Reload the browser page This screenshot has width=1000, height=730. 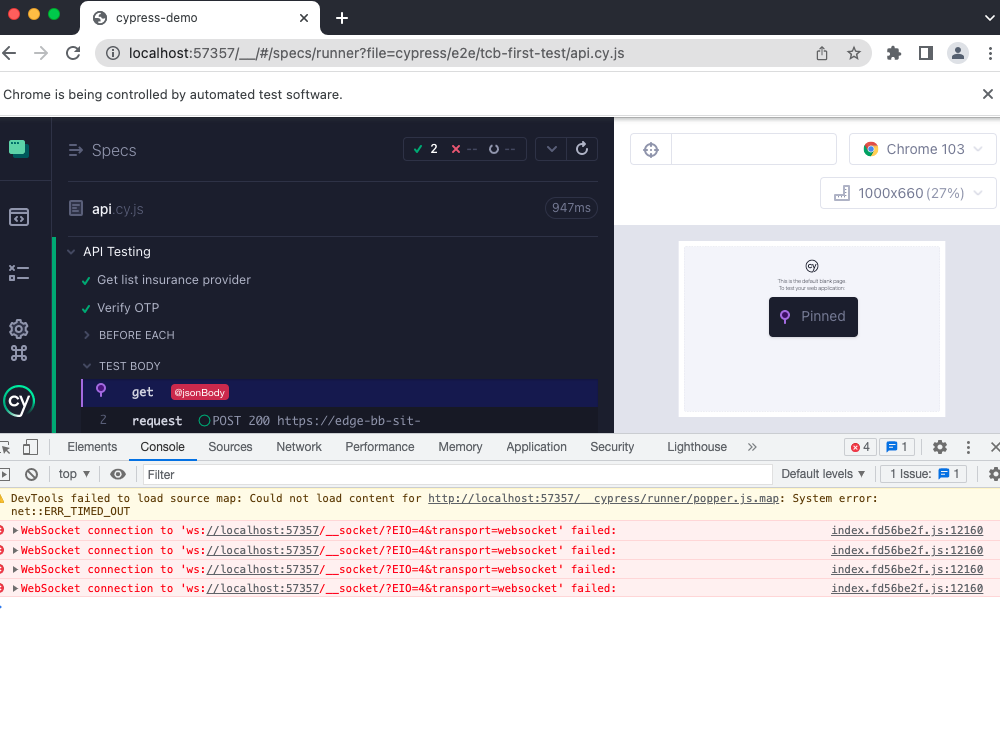(73, 53)
